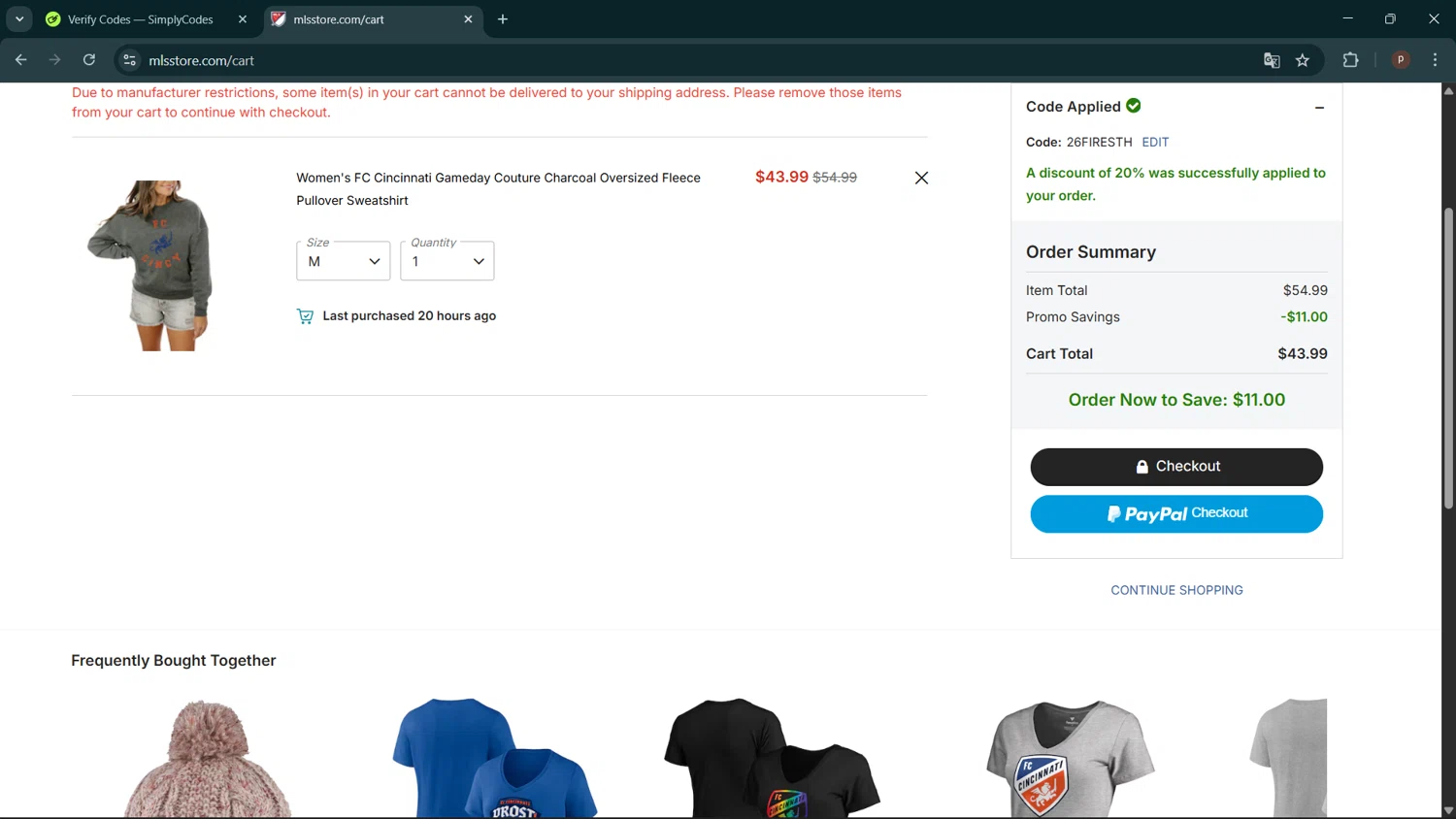The image size is (1456, 819).
Task: Click the struck-through $54.99 original price
Action: click(x=835, y=178)
